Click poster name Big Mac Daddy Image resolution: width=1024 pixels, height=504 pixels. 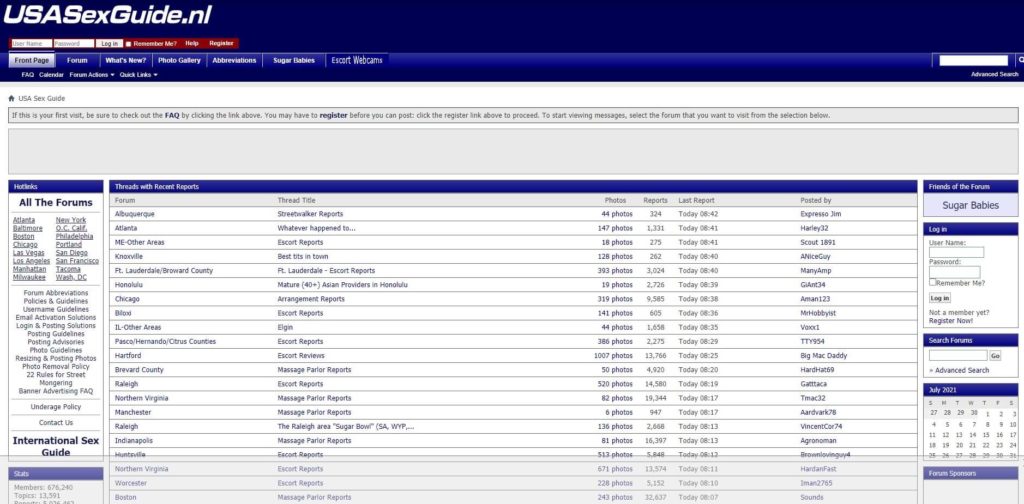pyautogui.click(x=824, y=356)
